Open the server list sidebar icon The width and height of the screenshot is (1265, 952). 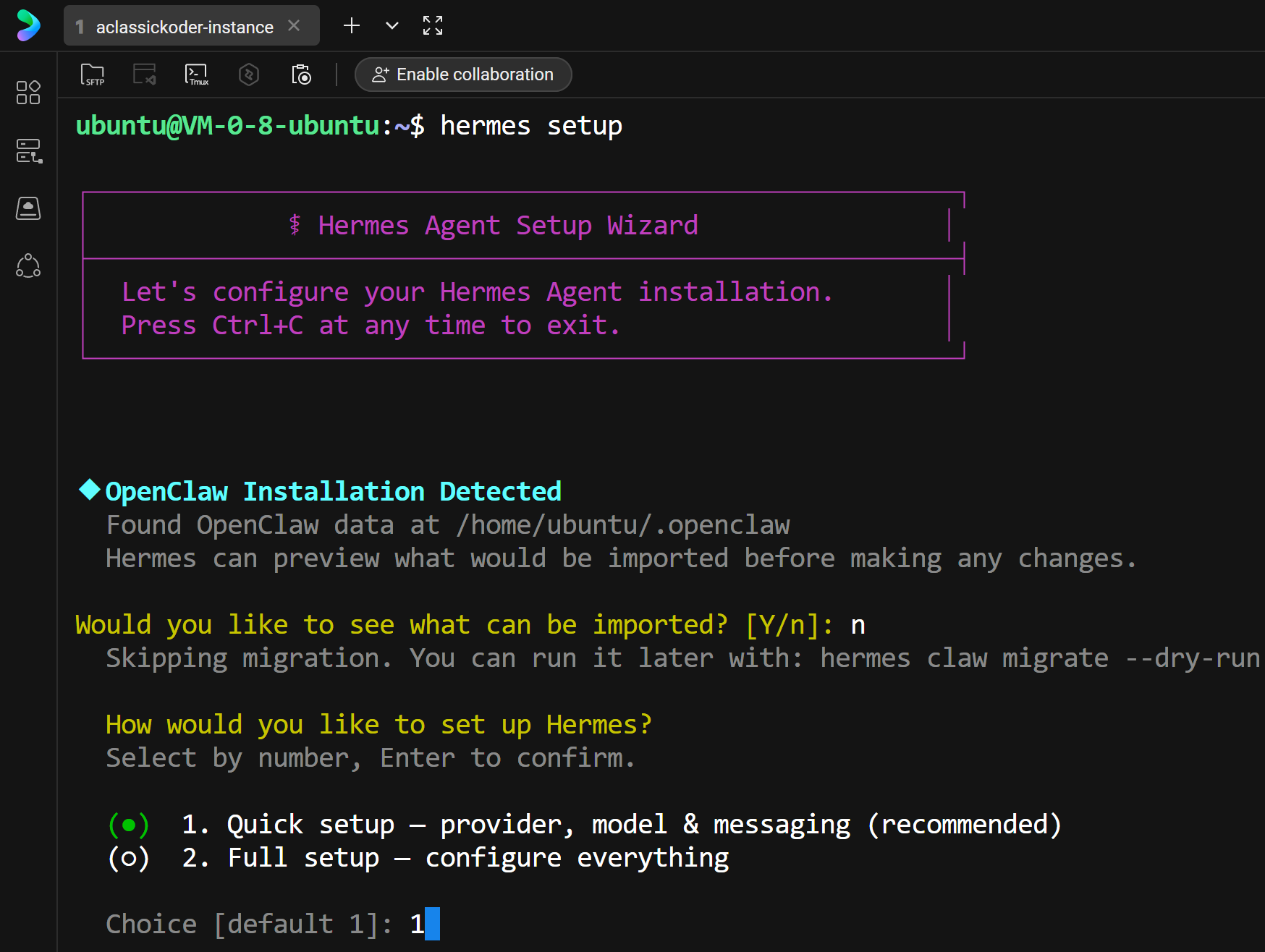(x=28, y=150)
